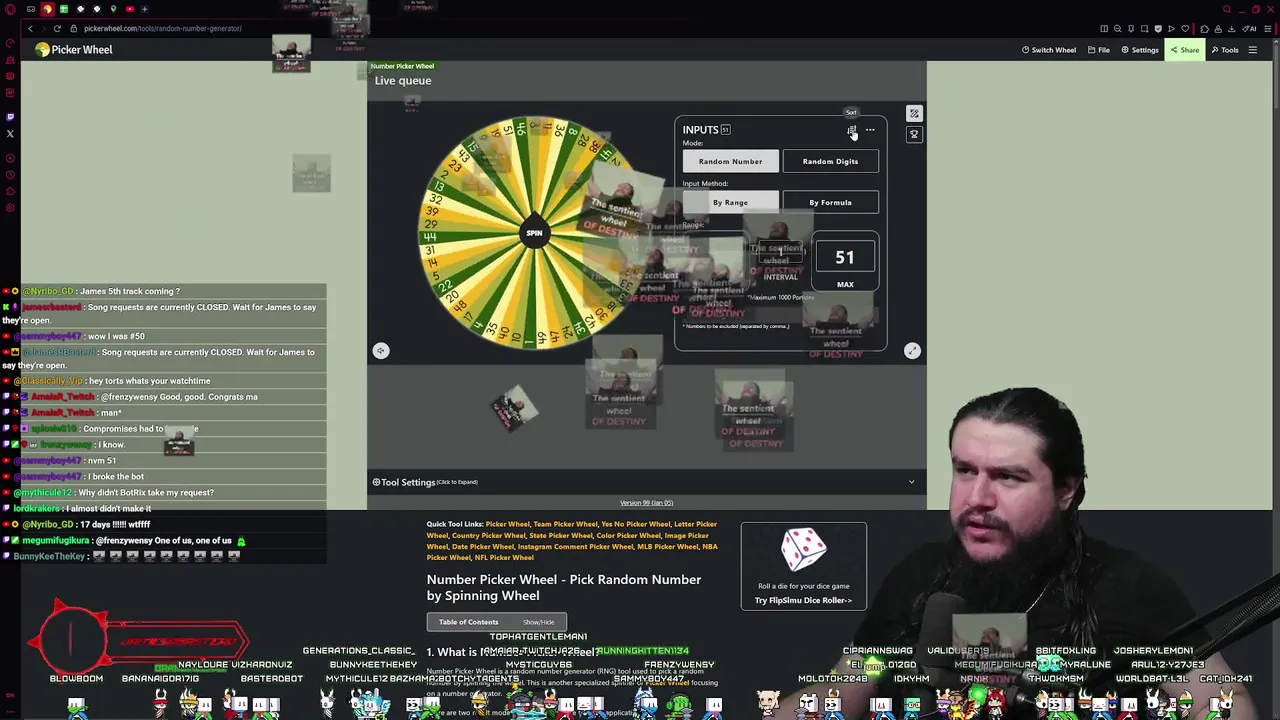Select Random Digits mode
Viewport: 1280px width, 720px height.
point(830,161)
